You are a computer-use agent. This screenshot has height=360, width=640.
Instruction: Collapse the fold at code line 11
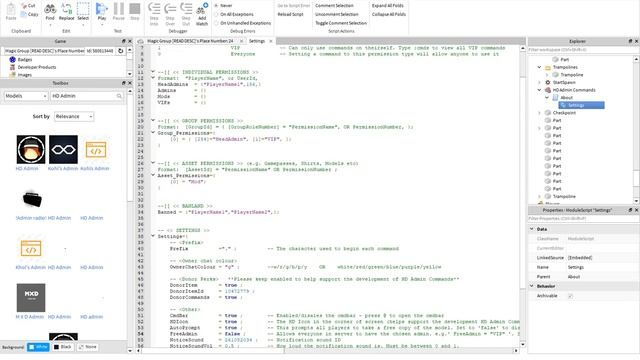(153, 72)
